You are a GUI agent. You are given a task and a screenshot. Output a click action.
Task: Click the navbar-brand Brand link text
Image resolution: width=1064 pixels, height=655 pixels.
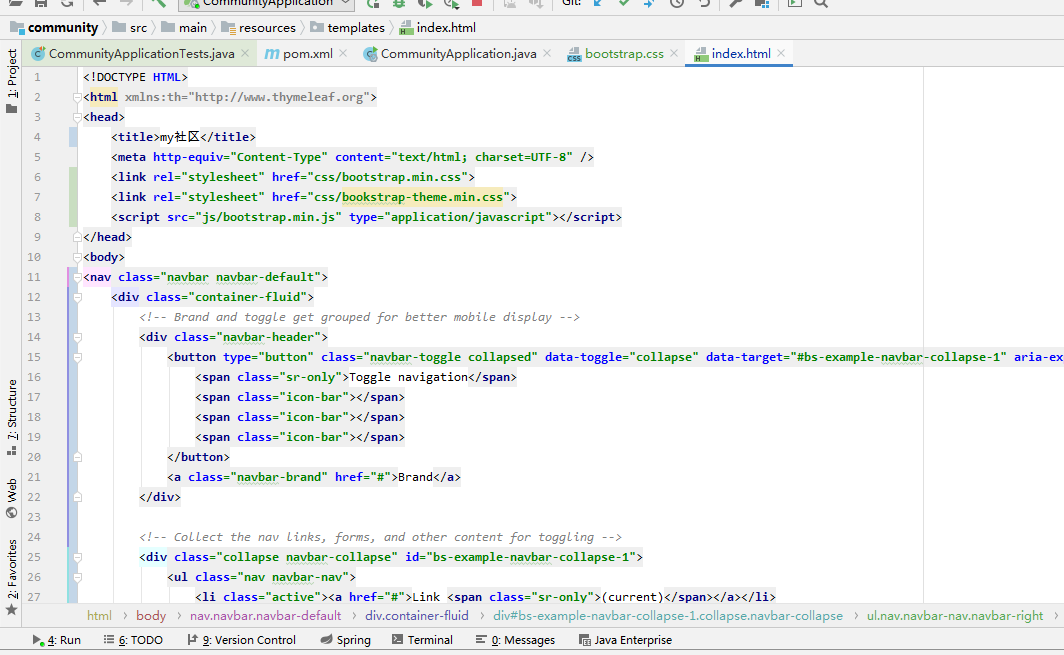415,477
